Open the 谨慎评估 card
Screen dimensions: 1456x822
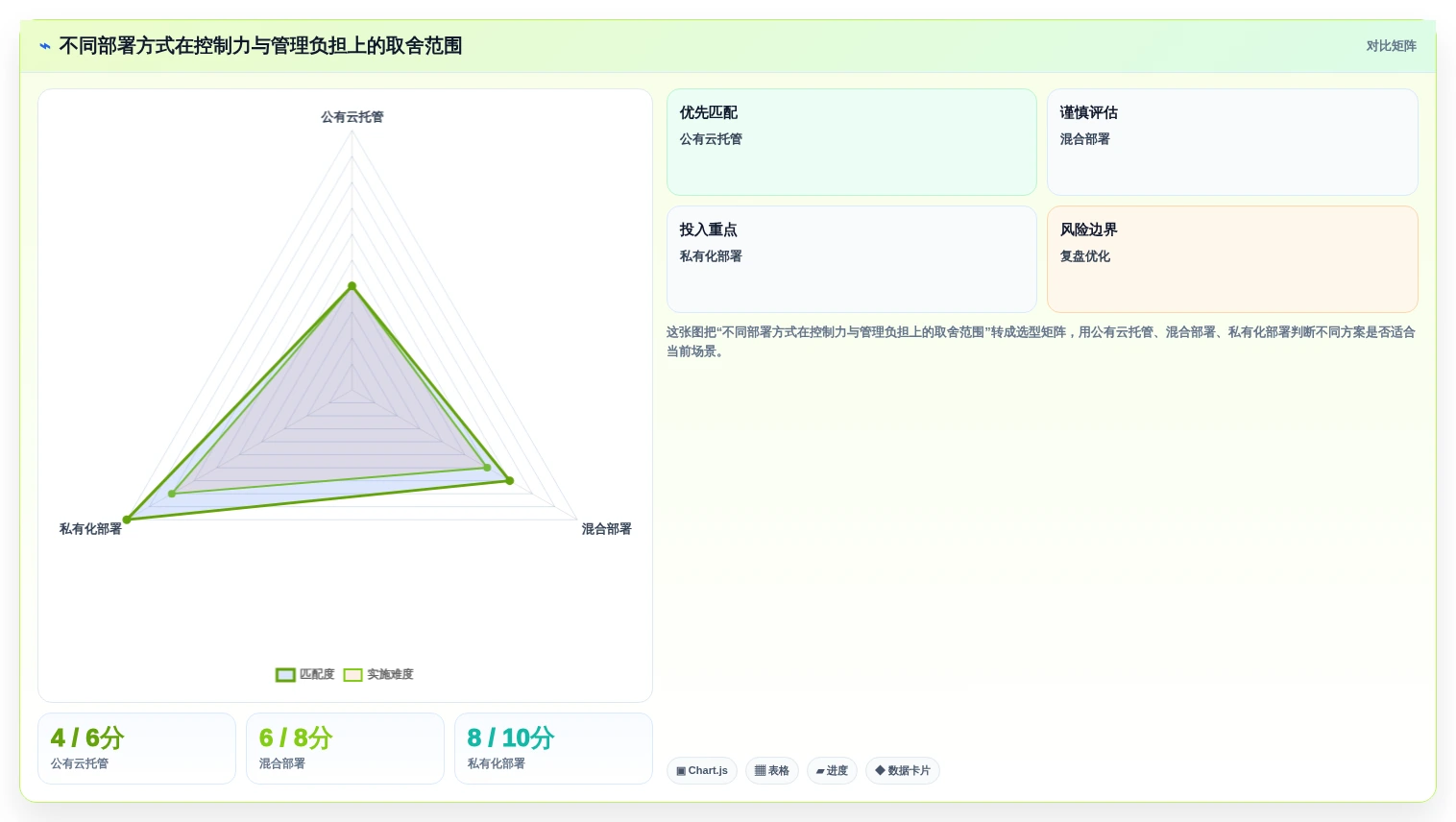[1232, 142]
